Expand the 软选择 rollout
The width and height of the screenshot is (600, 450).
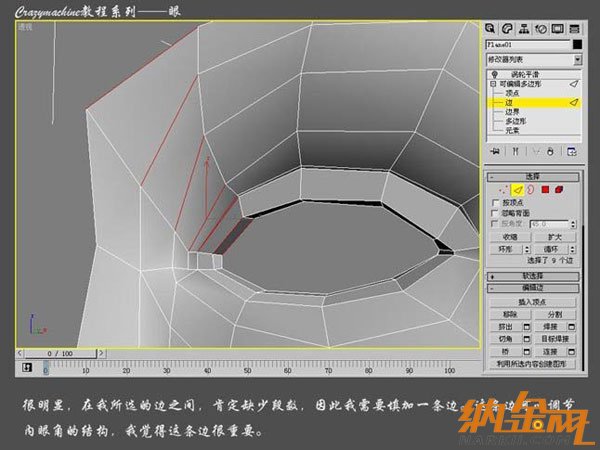(x=532, y=275)
